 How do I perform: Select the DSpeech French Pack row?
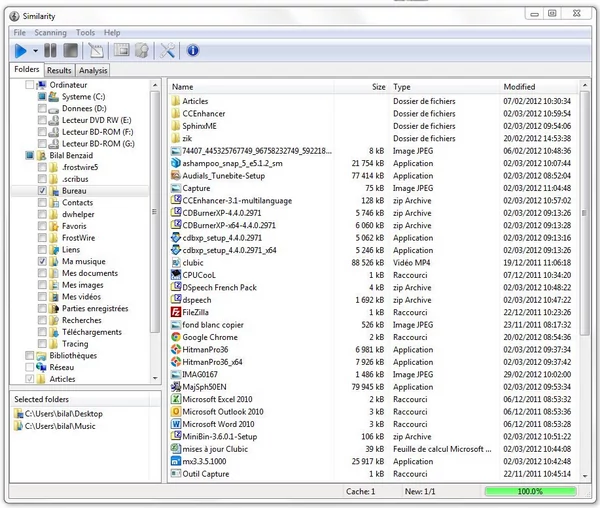pyautogui.click(x=373, y=288)
